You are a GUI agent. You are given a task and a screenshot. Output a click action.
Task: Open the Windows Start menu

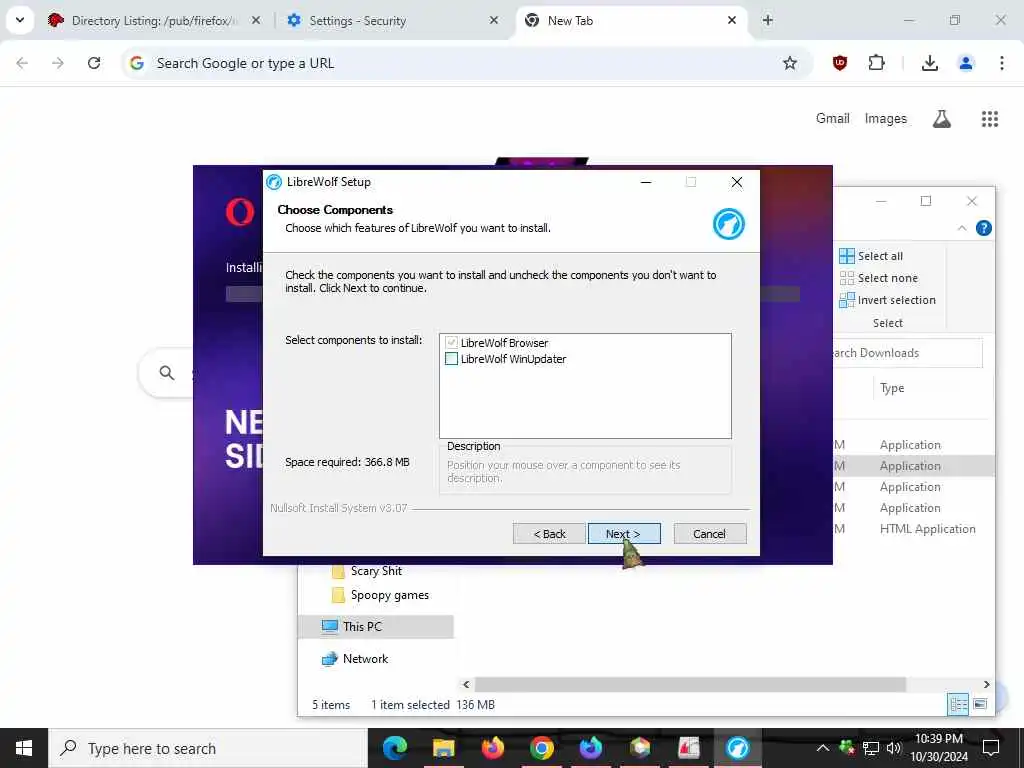(24, 748)
